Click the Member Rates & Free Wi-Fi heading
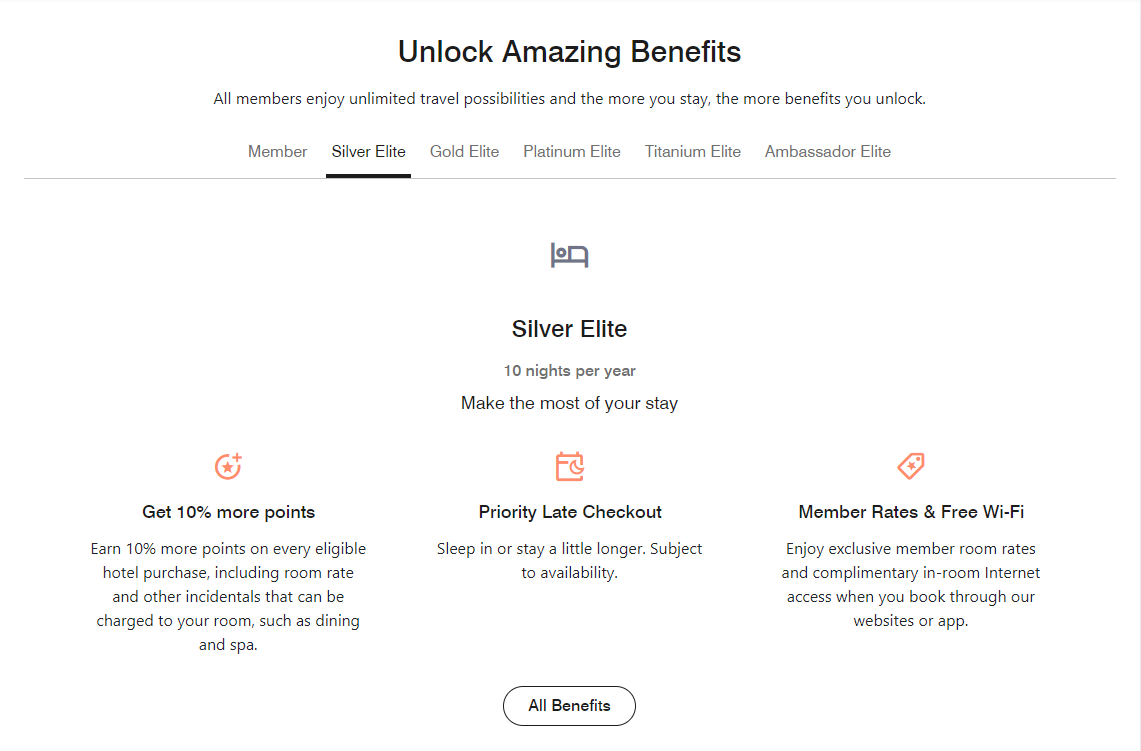This screenshot has height=751, width=1141. click(910, 511)
